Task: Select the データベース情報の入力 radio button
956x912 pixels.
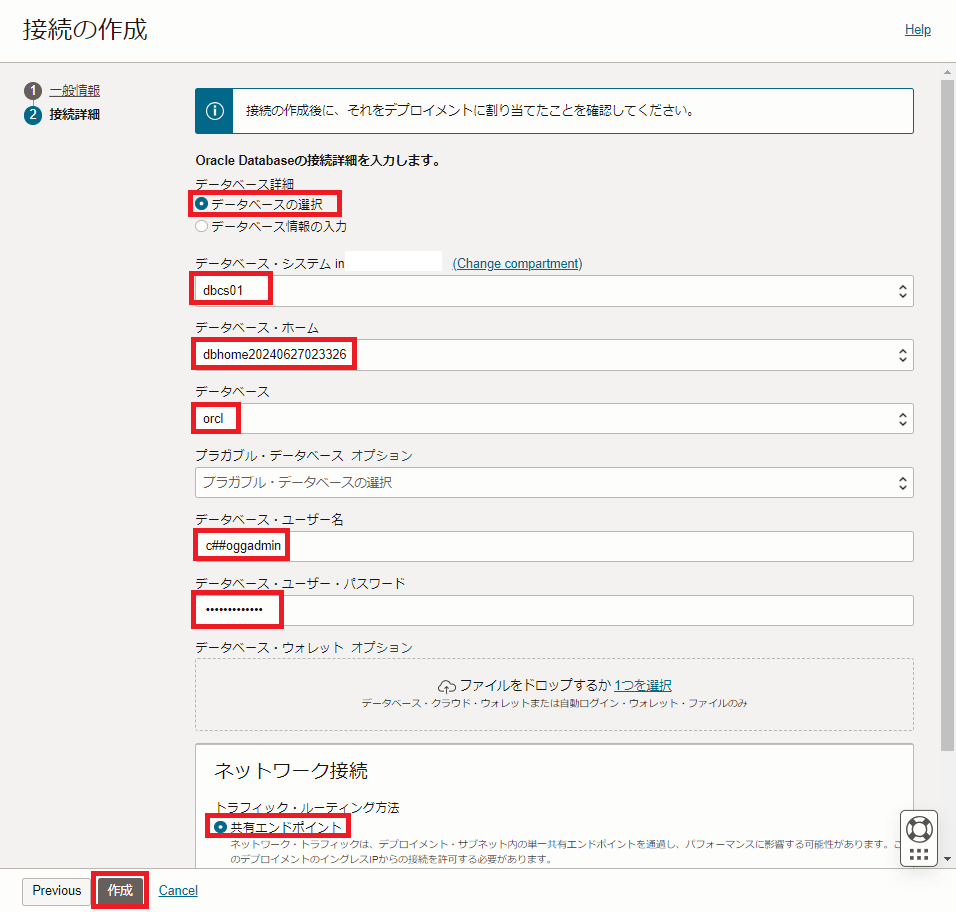Action: [x=202, y=227]
